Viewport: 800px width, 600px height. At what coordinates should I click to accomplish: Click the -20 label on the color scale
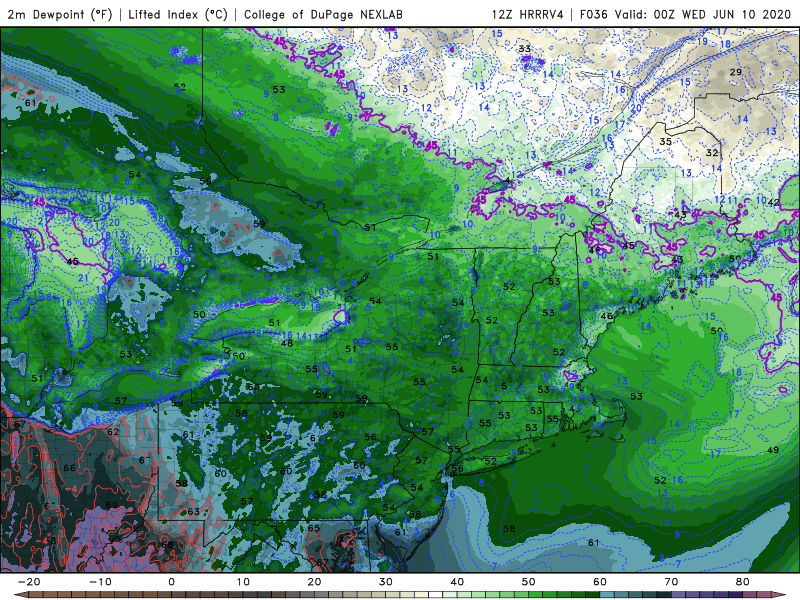29,582
